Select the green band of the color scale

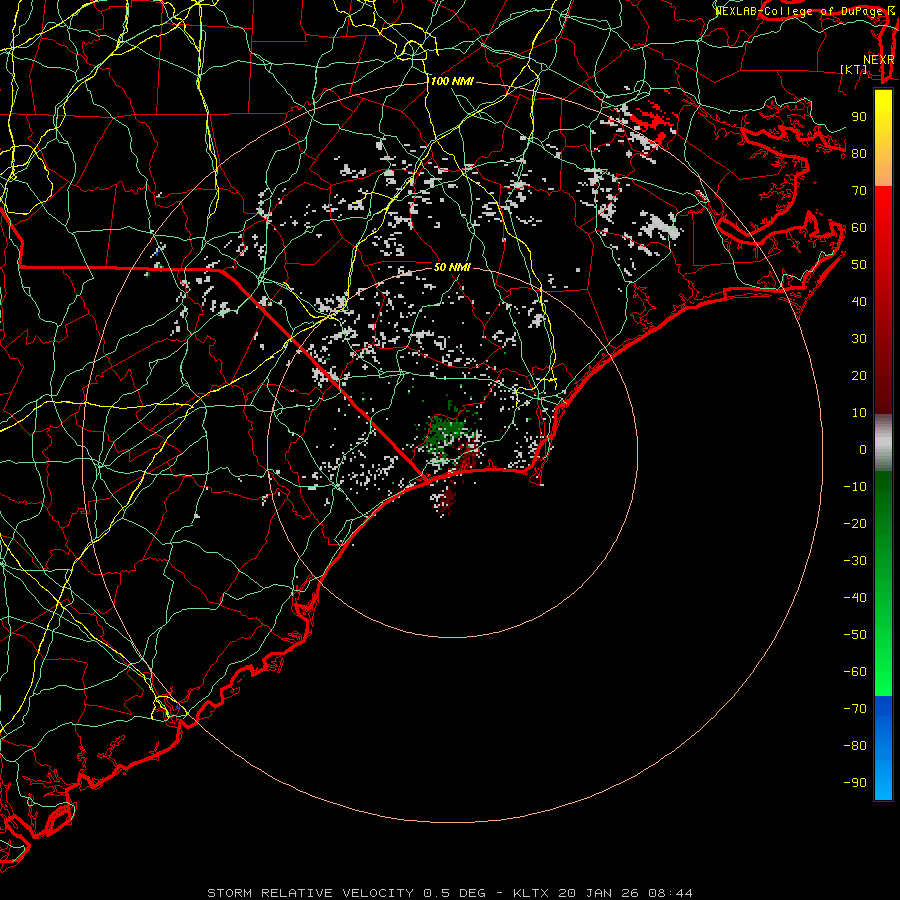click(883, 583)
